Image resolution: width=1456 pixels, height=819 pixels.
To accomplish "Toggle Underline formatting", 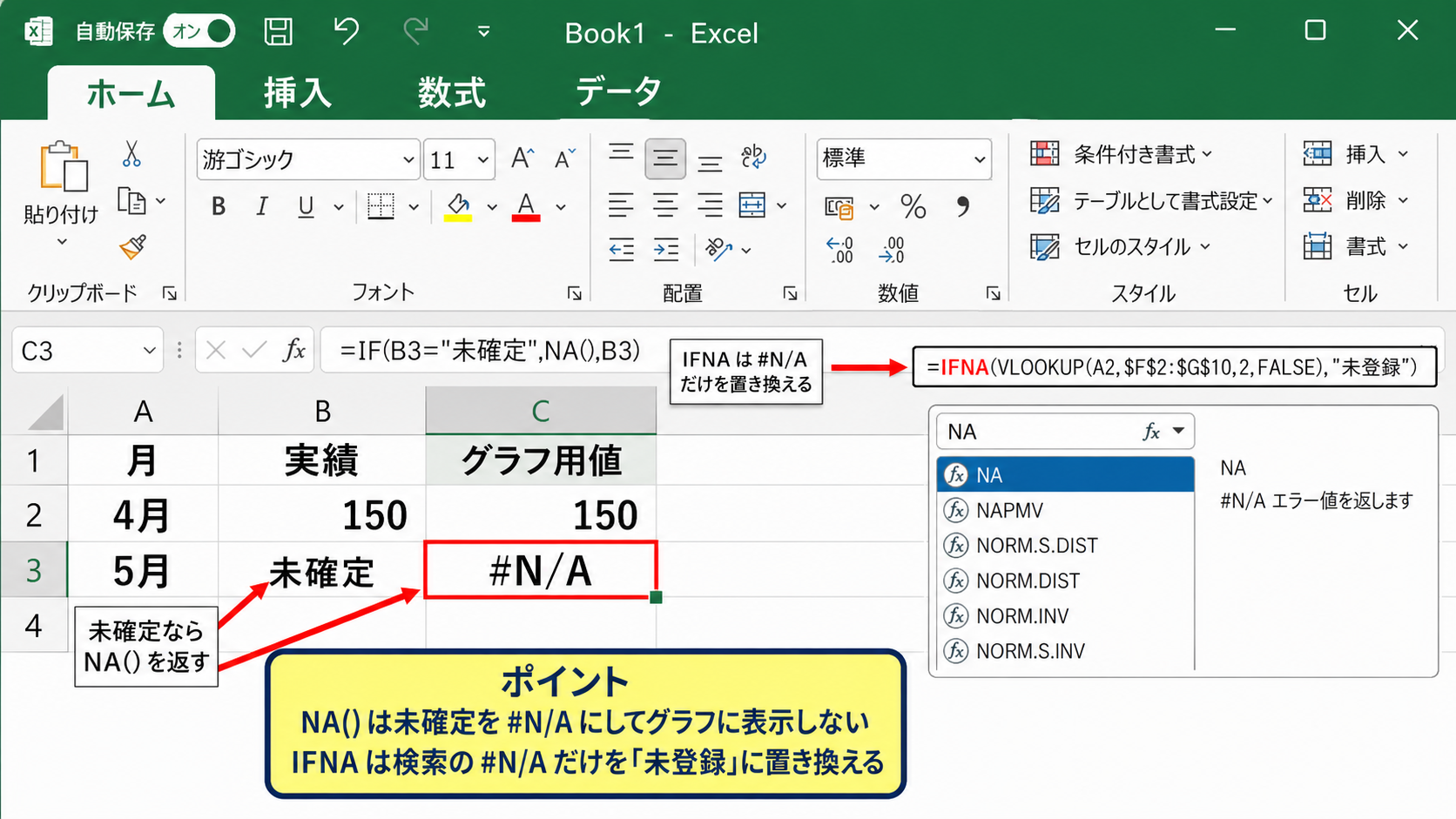I will [306, 207].
